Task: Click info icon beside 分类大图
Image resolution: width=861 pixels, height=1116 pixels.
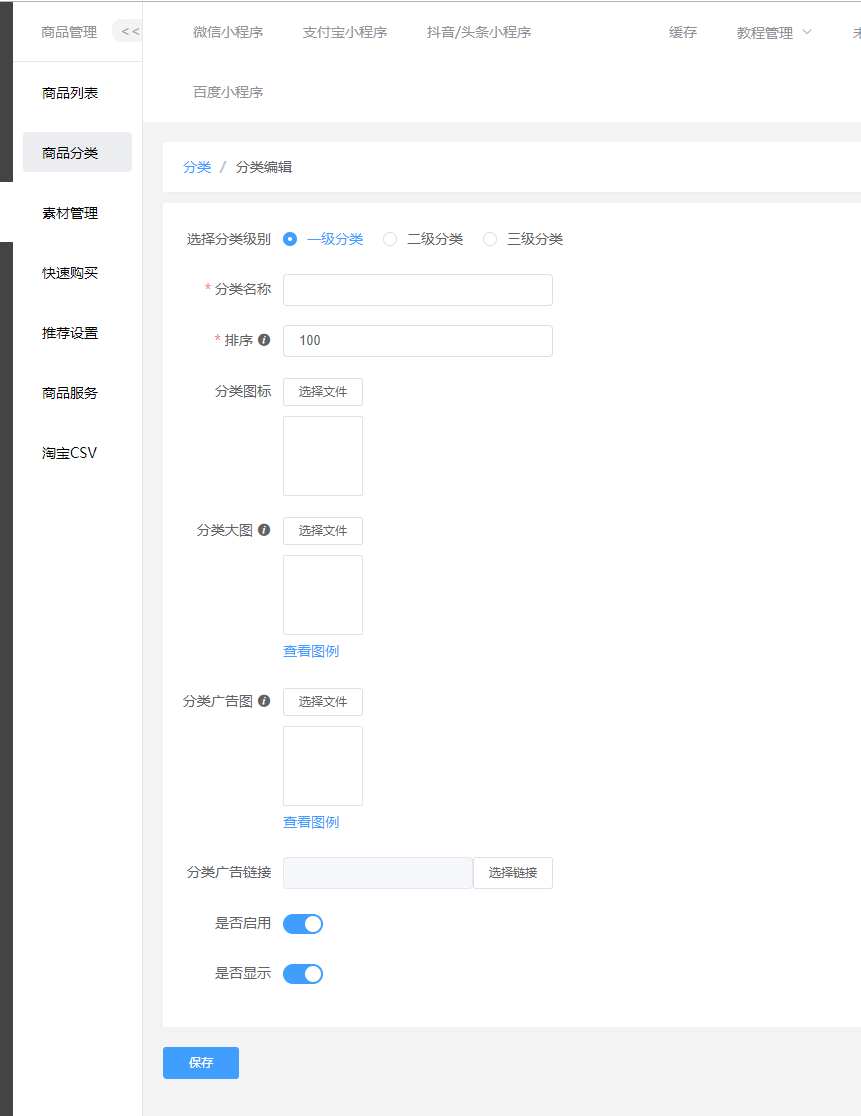Action: 264,530
